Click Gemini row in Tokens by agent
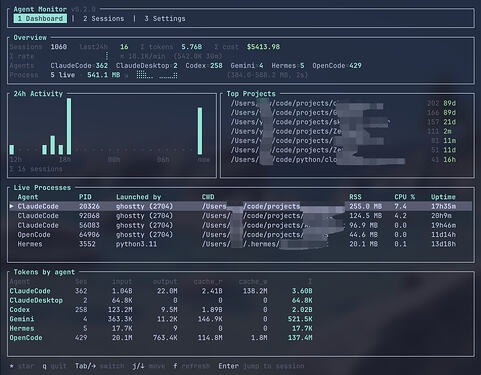The width and height of the screenshot is (481, 375). tap(161, 319)
